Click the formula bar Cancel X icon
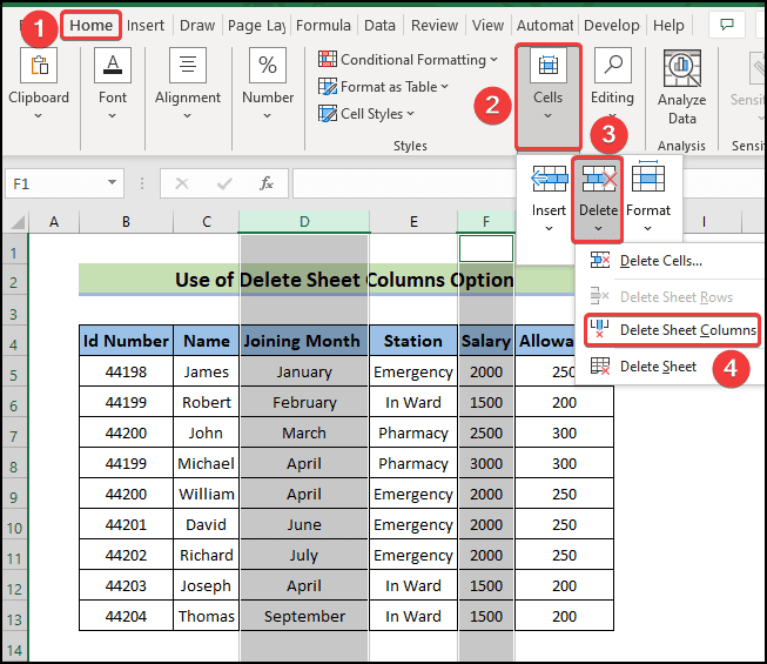This screenshot has width=767, height=664. pos(182,183)
